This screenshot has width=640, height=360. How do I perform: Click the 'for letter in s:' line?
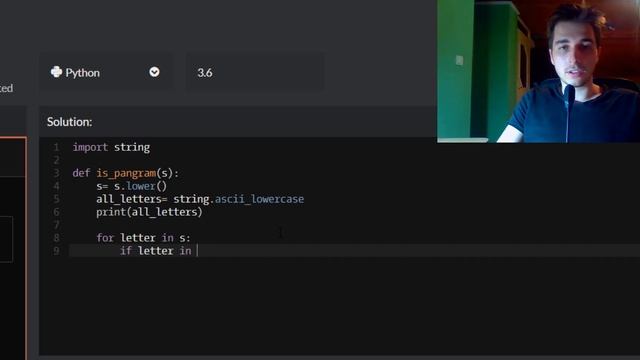143,238
